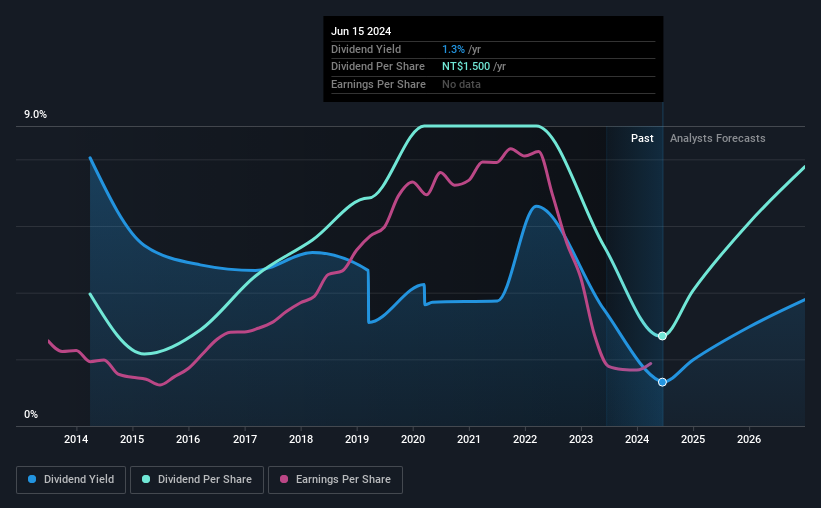Click the 2014 x-axis label
This screenshot has height=508, width=821.
(x=76, y=439)
